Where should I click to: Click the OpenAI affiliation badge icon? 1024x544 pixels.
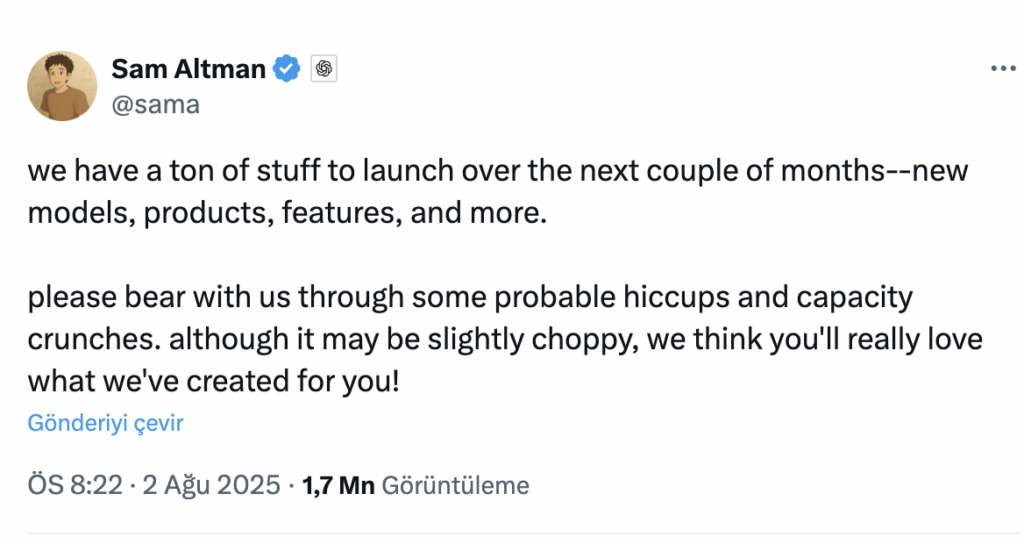click(323, 69)
